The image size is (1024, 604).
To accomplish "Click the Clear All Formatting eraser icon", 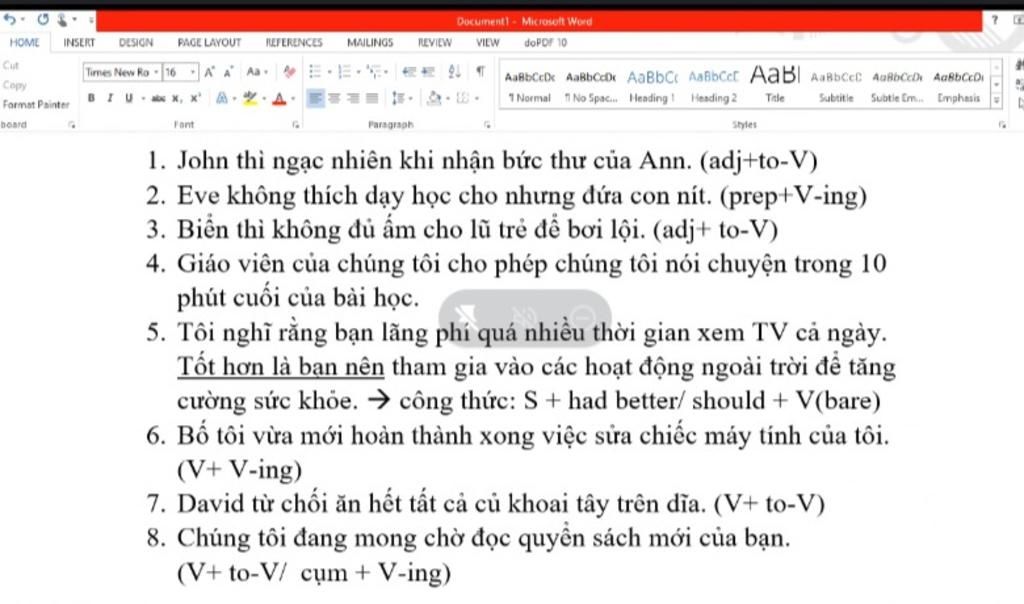I will 289,72.
